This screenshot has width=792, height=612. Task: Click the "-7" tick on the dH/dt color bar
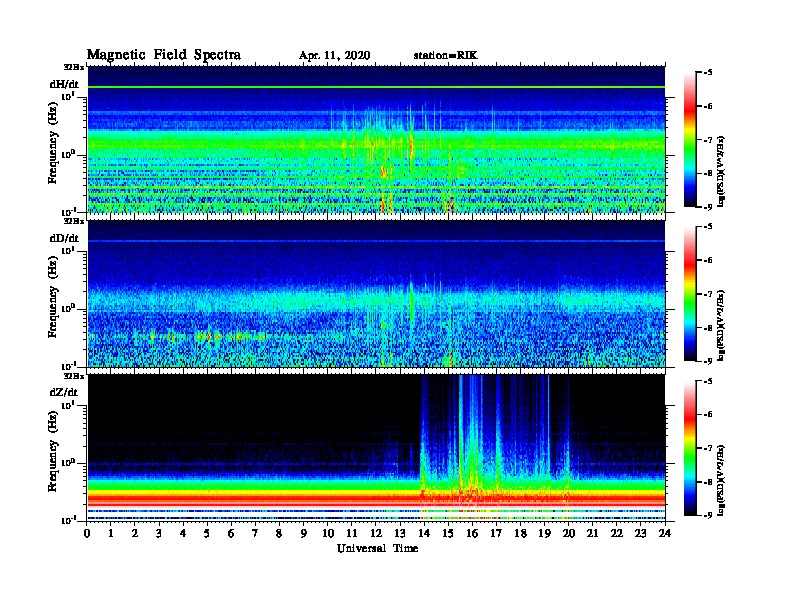(x=708, y=140)
